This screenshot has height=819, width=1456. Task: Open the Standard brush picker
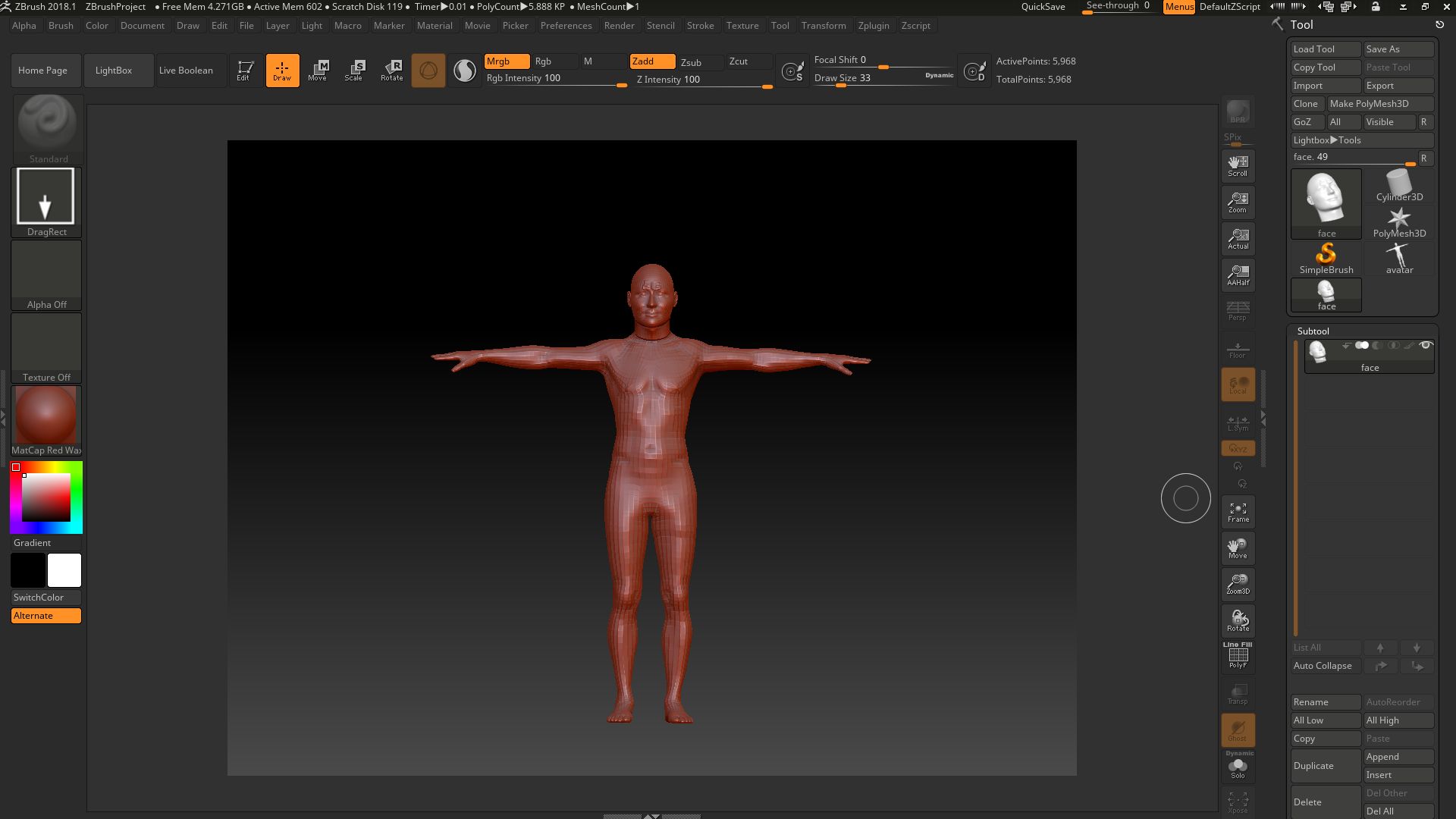[47, 129]
